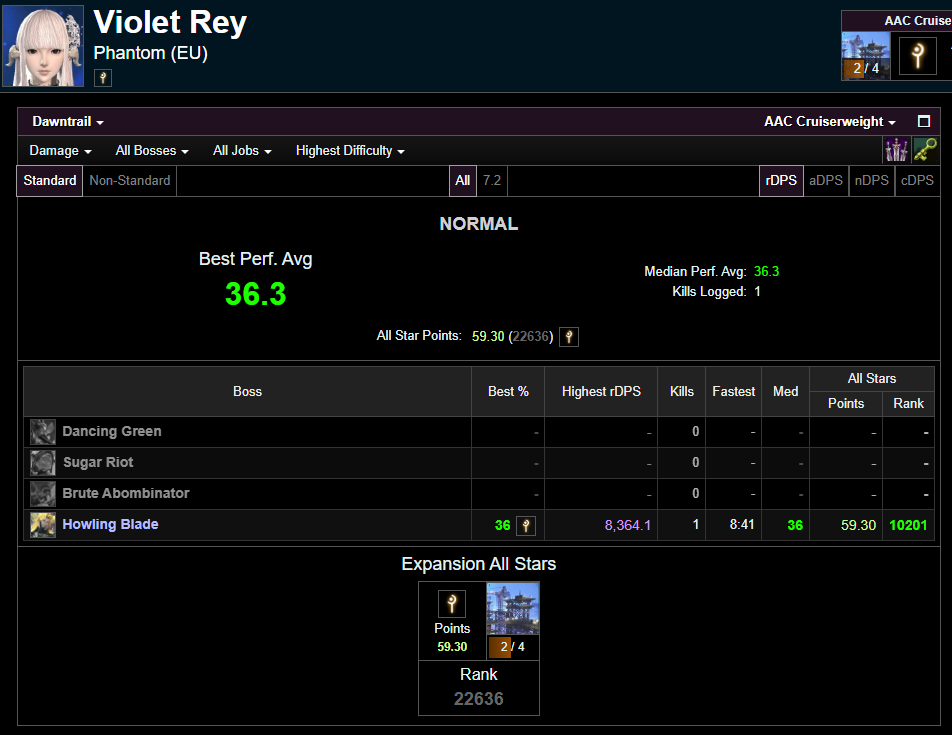The height and width of the screenshot is (735, 952).
Task: Click the Dancing Green boss icon
Action: 43,432
